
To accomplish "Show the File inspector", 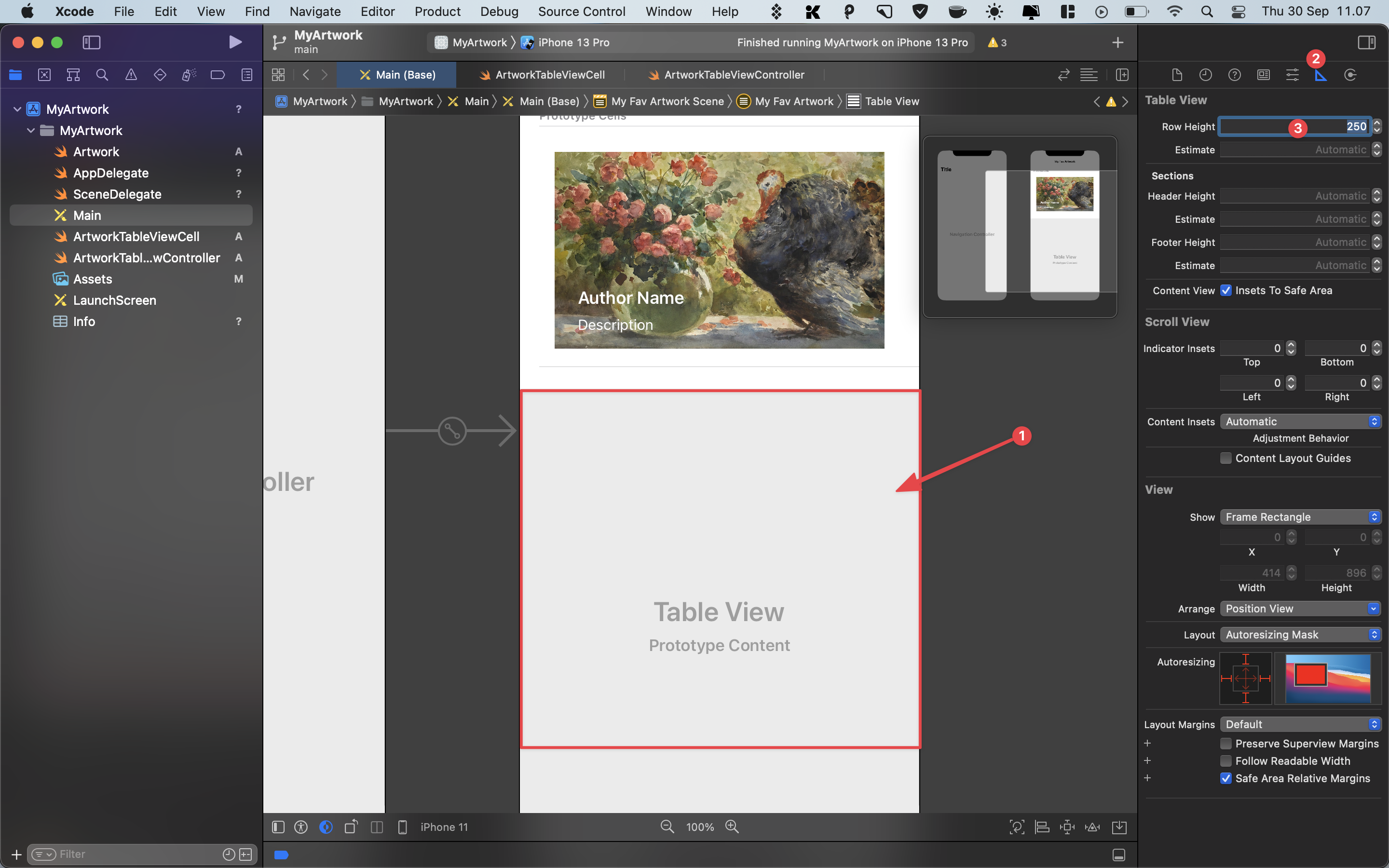I will (x=1177, y=75).
